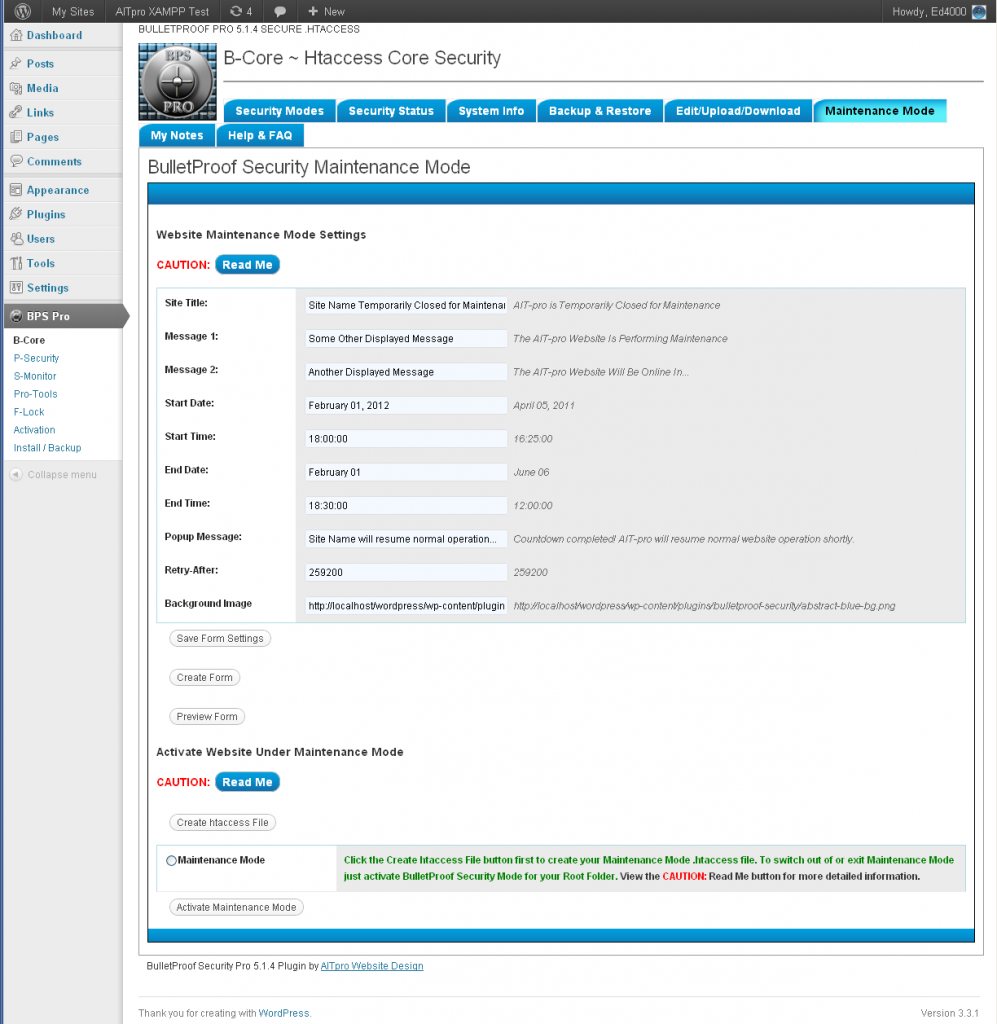Open the Help & FAQ tab
This screenshot has height=1024, width=997.
(x=260, y=135)
